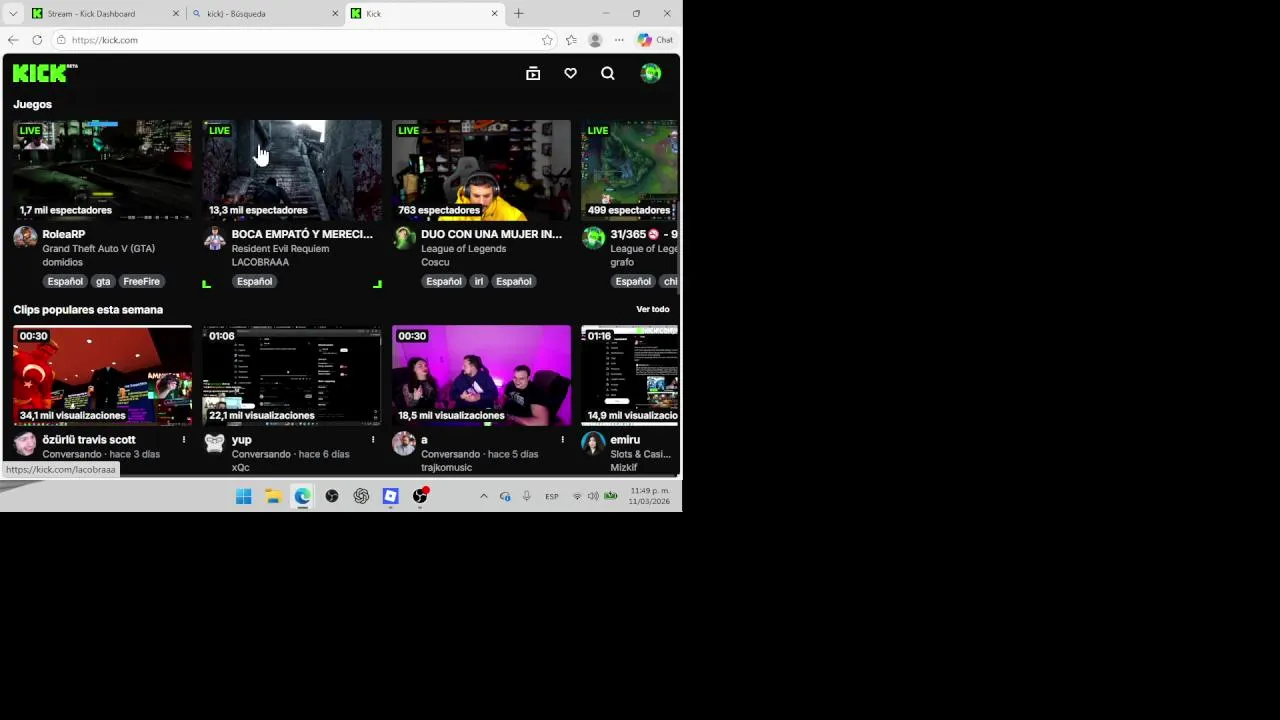The image size is (1280, 720).
Task: Click LACOBRAAA channel avatar
Action: [214, 238]
